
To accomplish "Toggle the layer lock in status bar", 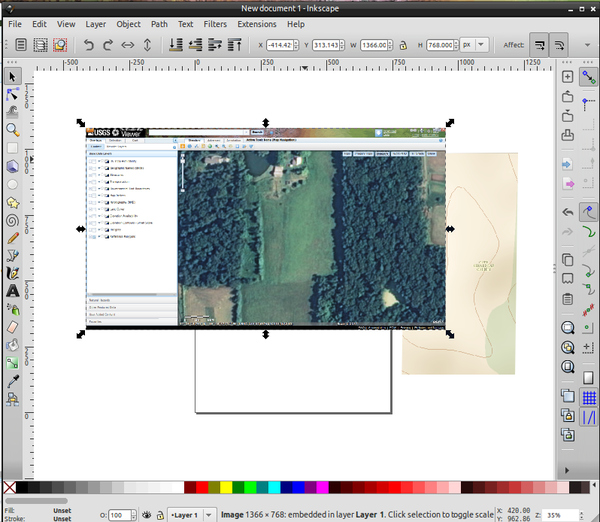I will (161, 514).
